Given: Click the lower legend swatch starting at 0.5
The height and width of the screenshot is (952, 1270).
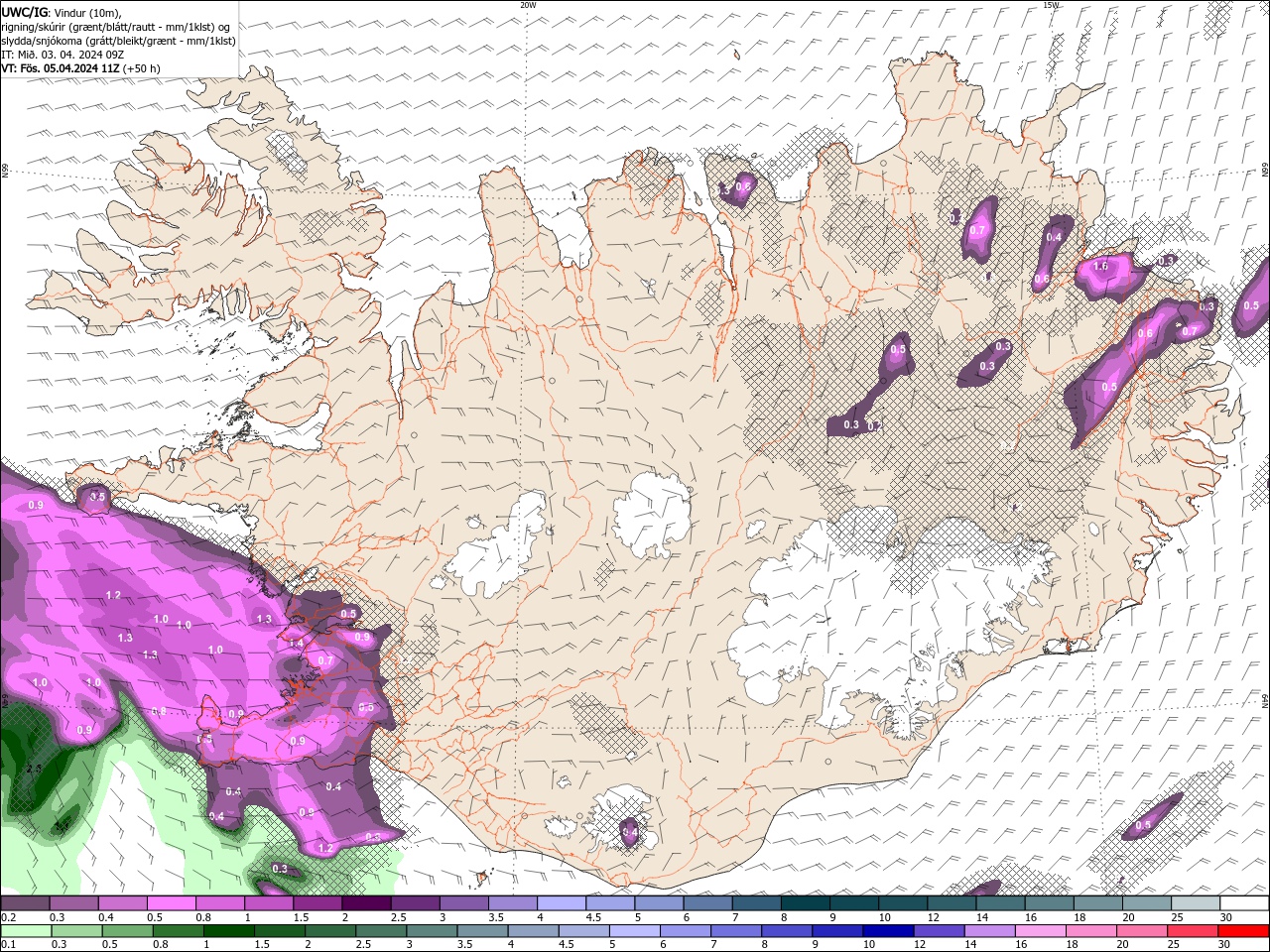Looking at the screenshot, I should click(x=128, y=931).
